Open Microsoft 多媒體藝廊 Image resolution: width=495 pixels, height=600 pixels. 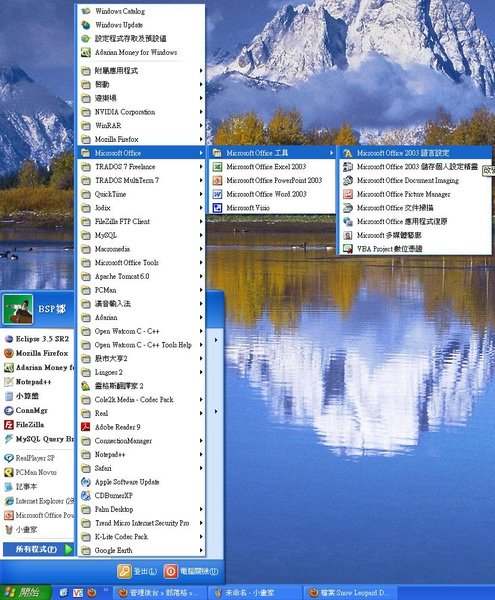(x=415, y=235)
